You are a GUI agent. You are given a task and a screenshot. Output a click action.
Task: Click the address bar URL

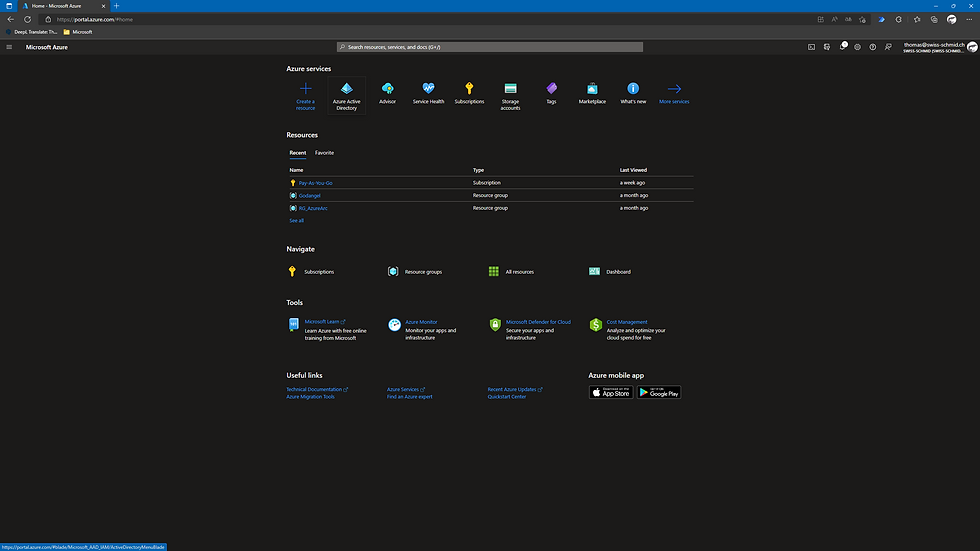pyautogui.click(x=95, y=19)
